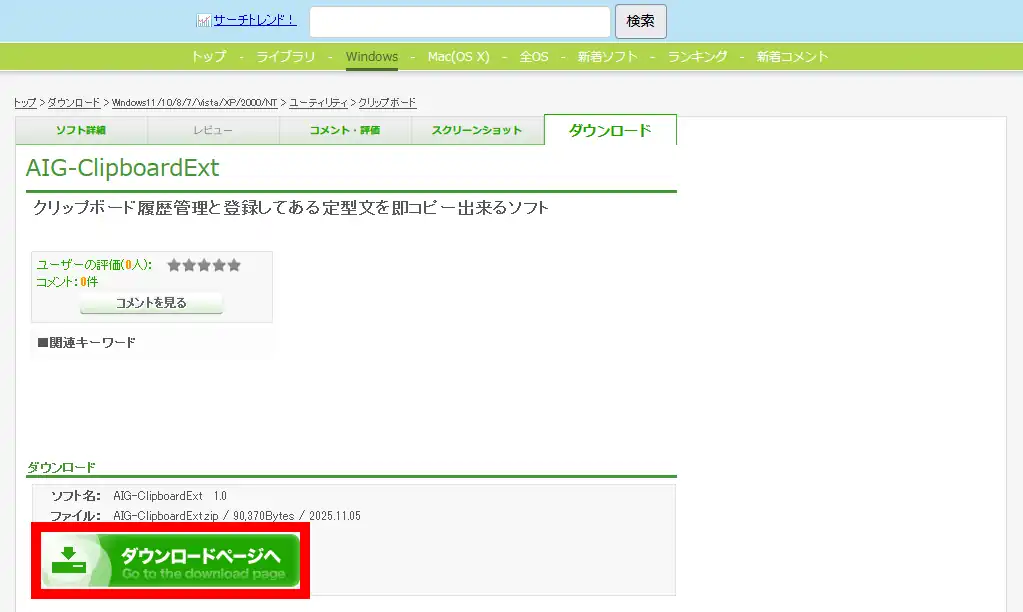View 新着ソフト in the navigation bar
This screenshot has height=612, width=1023.
point(608,57)
